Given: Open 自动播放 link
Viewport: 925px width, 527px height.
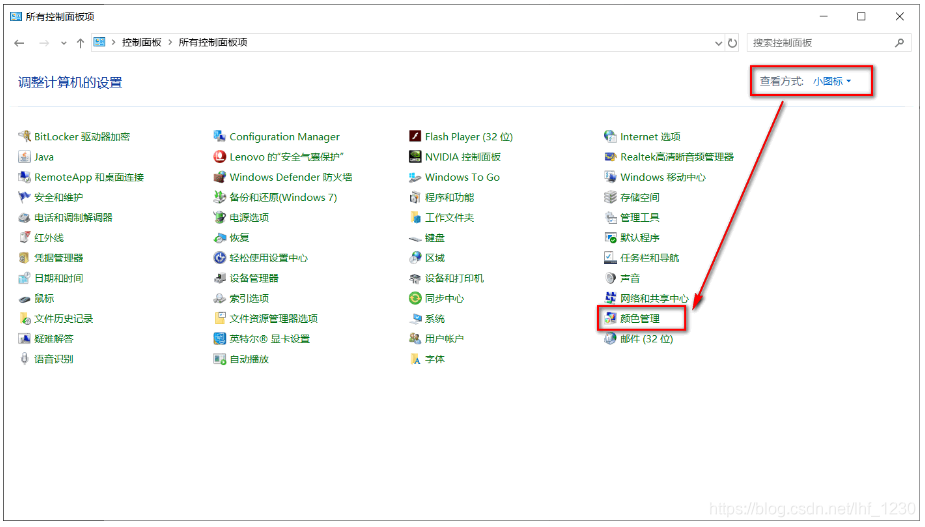Looking at the screenshot, I should (249, 359).
